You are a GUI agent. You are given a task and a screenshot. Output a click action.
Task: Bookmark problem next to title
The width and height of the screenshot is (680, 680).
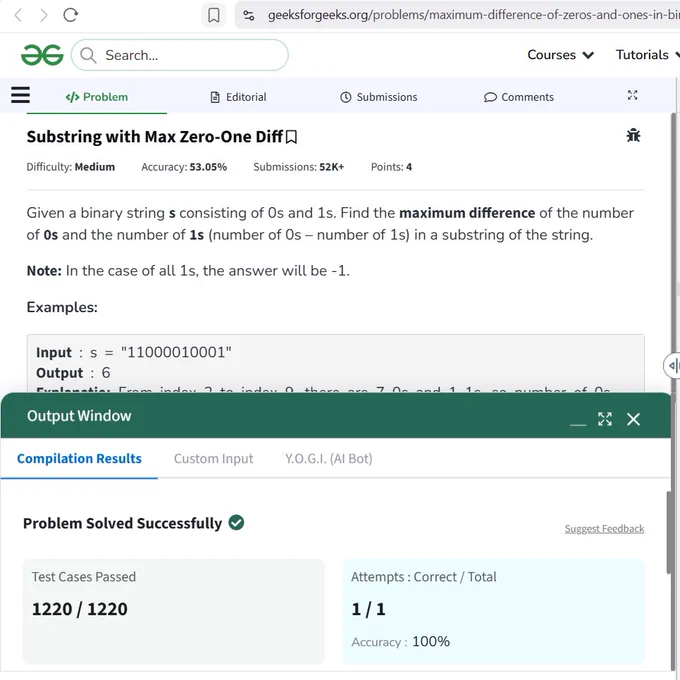tap(291, 137)
